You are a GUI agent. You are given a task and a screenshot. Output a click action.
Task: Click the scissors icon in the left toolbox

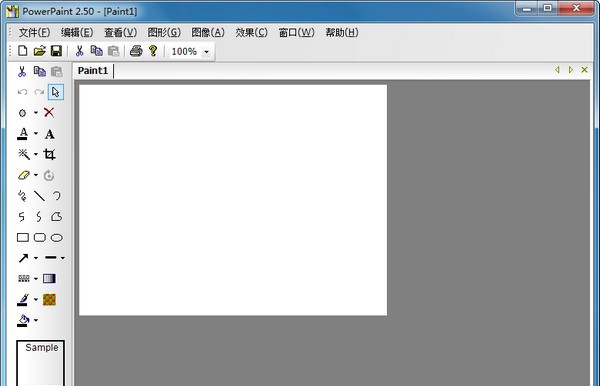point(22,72)
